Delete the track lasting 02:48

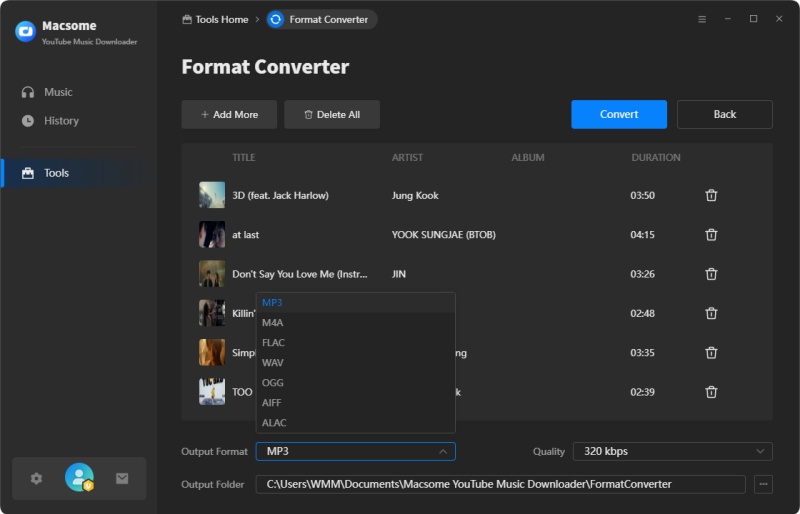pyautogui.click(x=711, y=313)
